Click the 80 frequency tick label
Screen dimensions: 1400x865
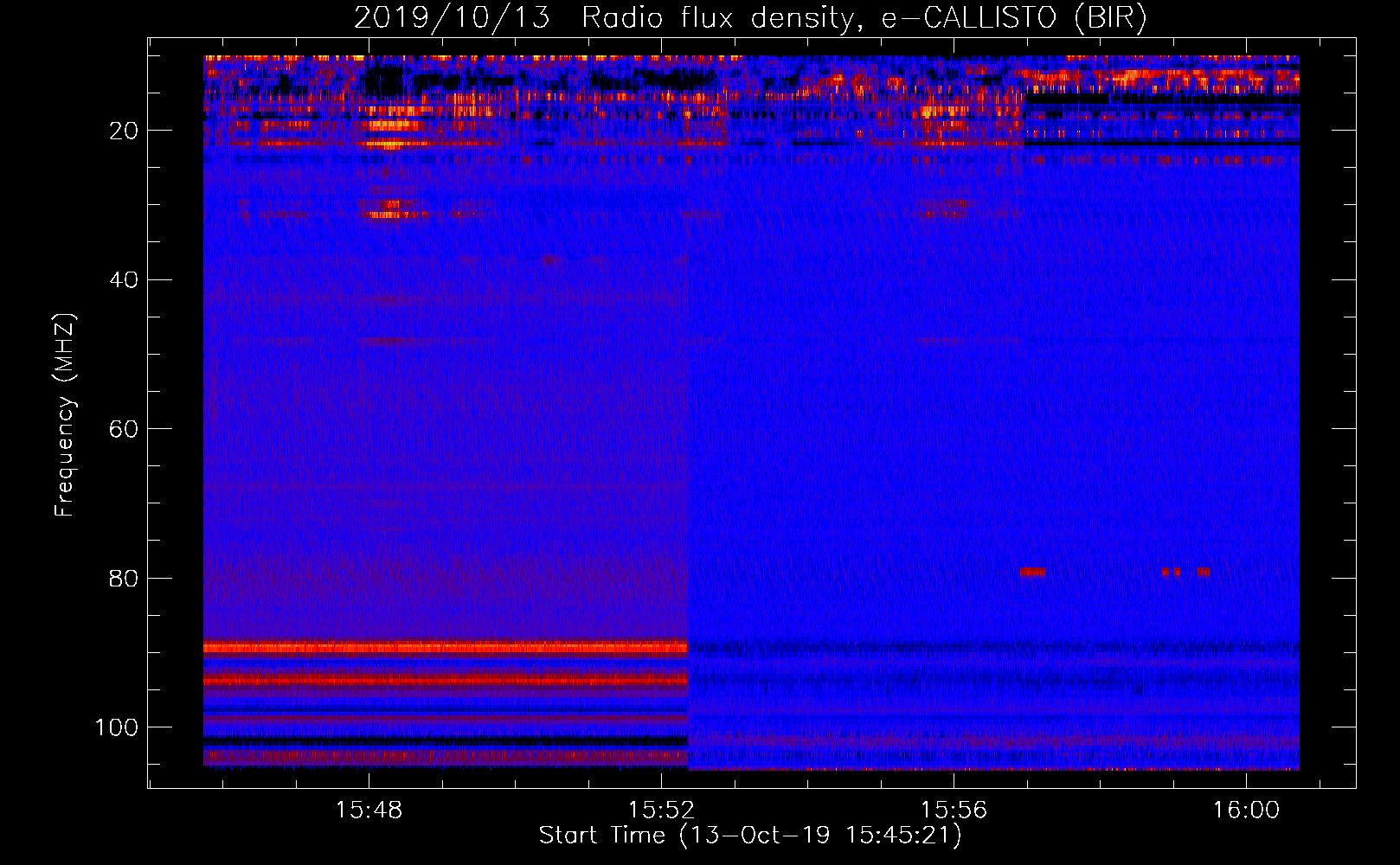[124, 578]
